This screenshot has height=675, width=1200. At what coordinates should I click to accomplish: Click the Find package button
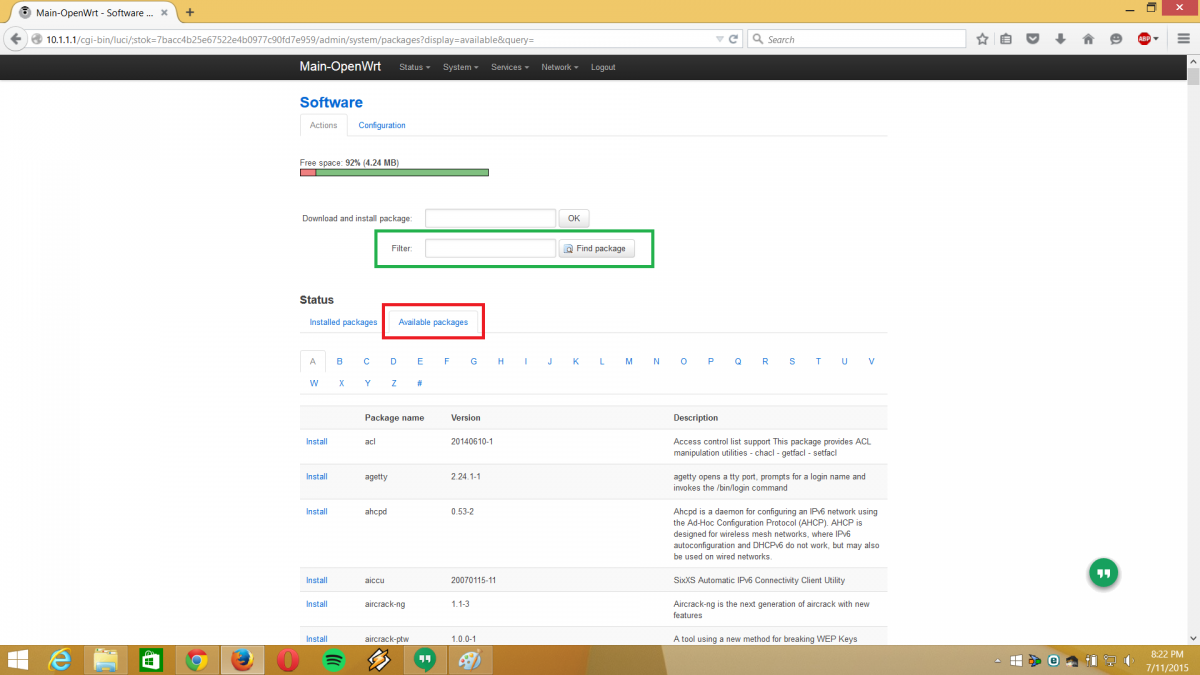click(596, 248)
